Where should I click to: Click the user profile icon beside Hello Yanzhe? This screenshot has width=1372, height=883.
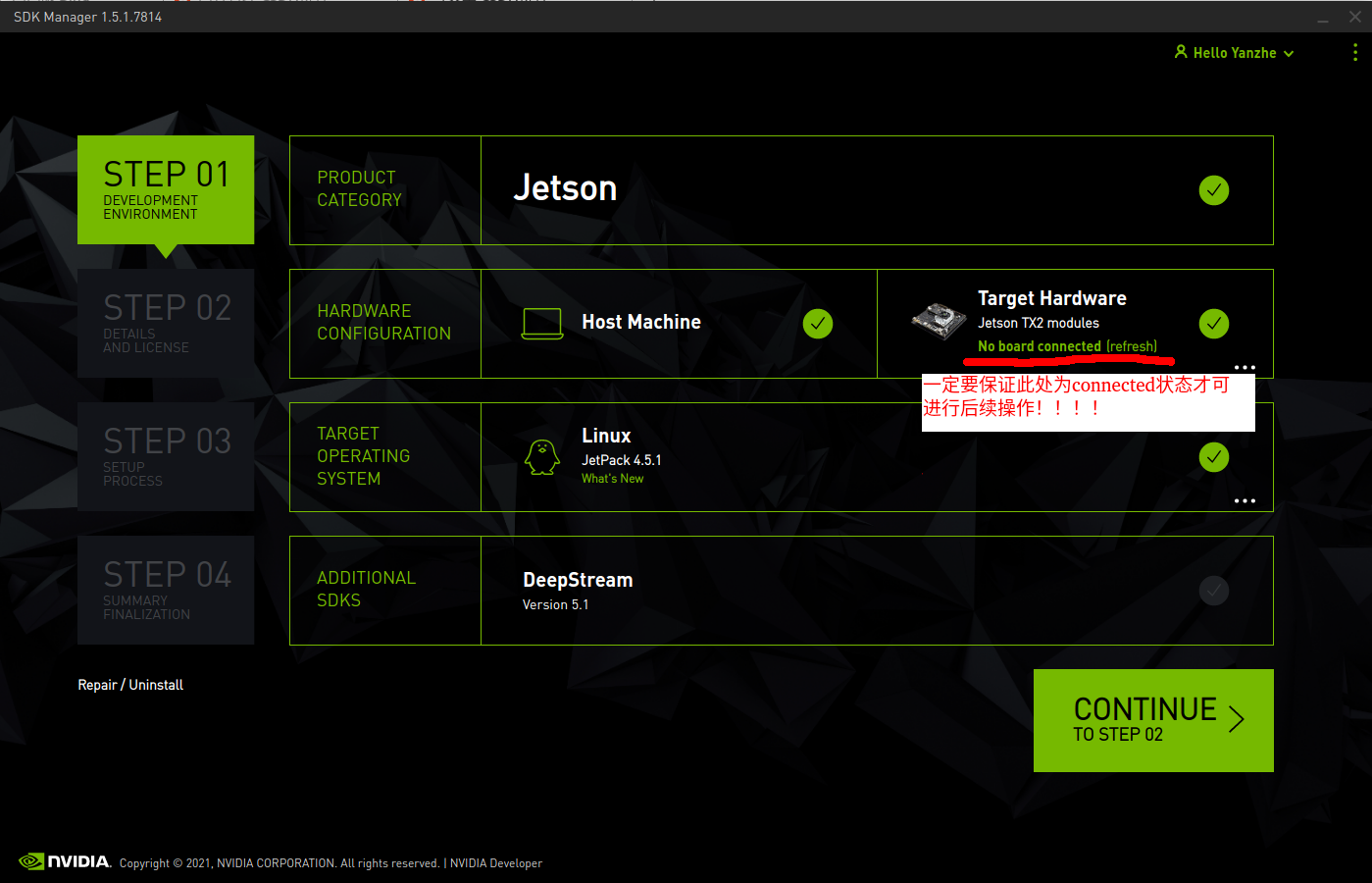click(x=1181, y=52)
